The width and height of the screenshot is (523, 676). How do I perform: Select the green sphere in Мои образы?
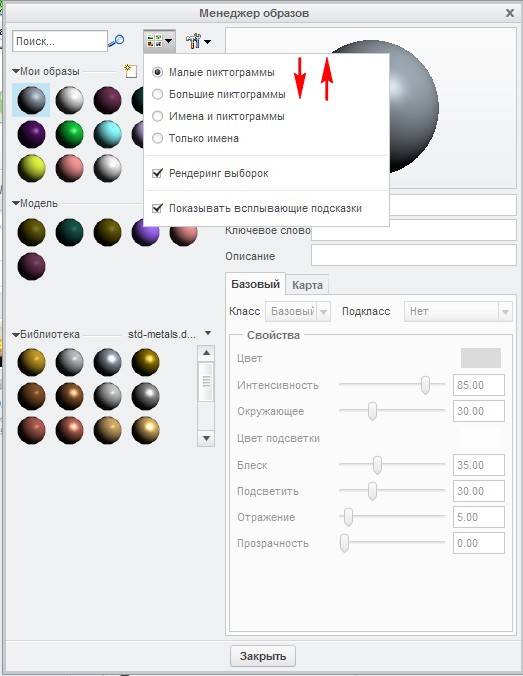pyautogui.click(x=69, y=134)
